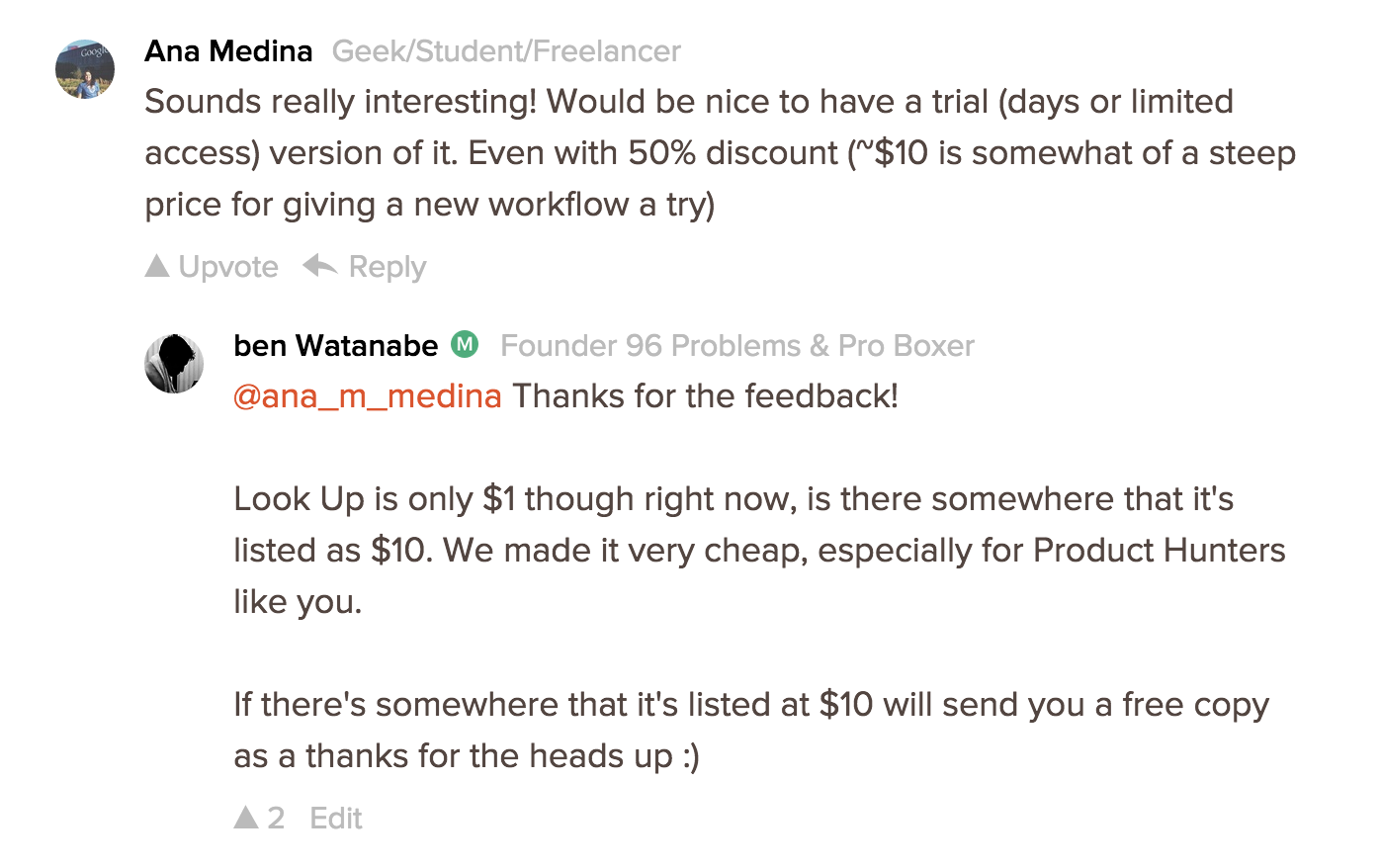Viewport: 1380px width, 868px height.
Task: Click the upvote triangle on Ana's comment
Action: (x=157, y=266)
